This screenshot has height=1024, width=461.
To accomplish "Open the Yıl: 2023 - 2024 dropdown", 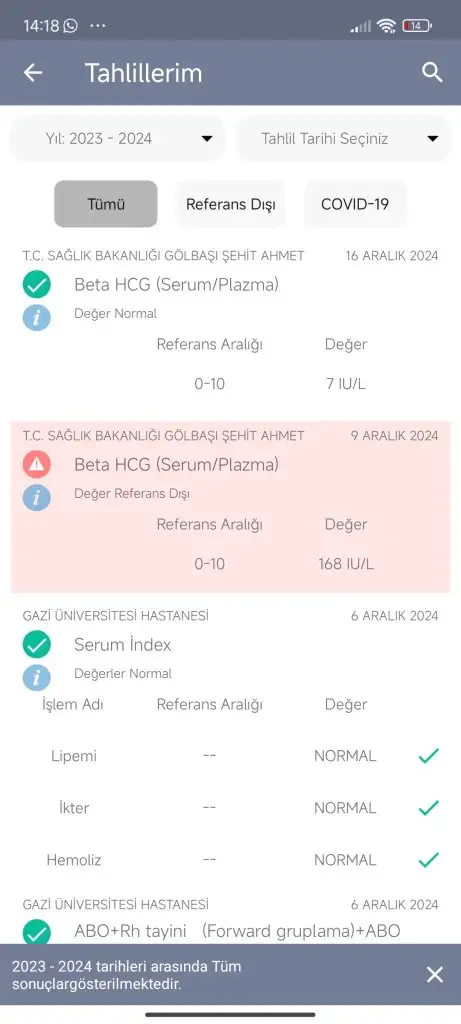I will tap(118, 138).
